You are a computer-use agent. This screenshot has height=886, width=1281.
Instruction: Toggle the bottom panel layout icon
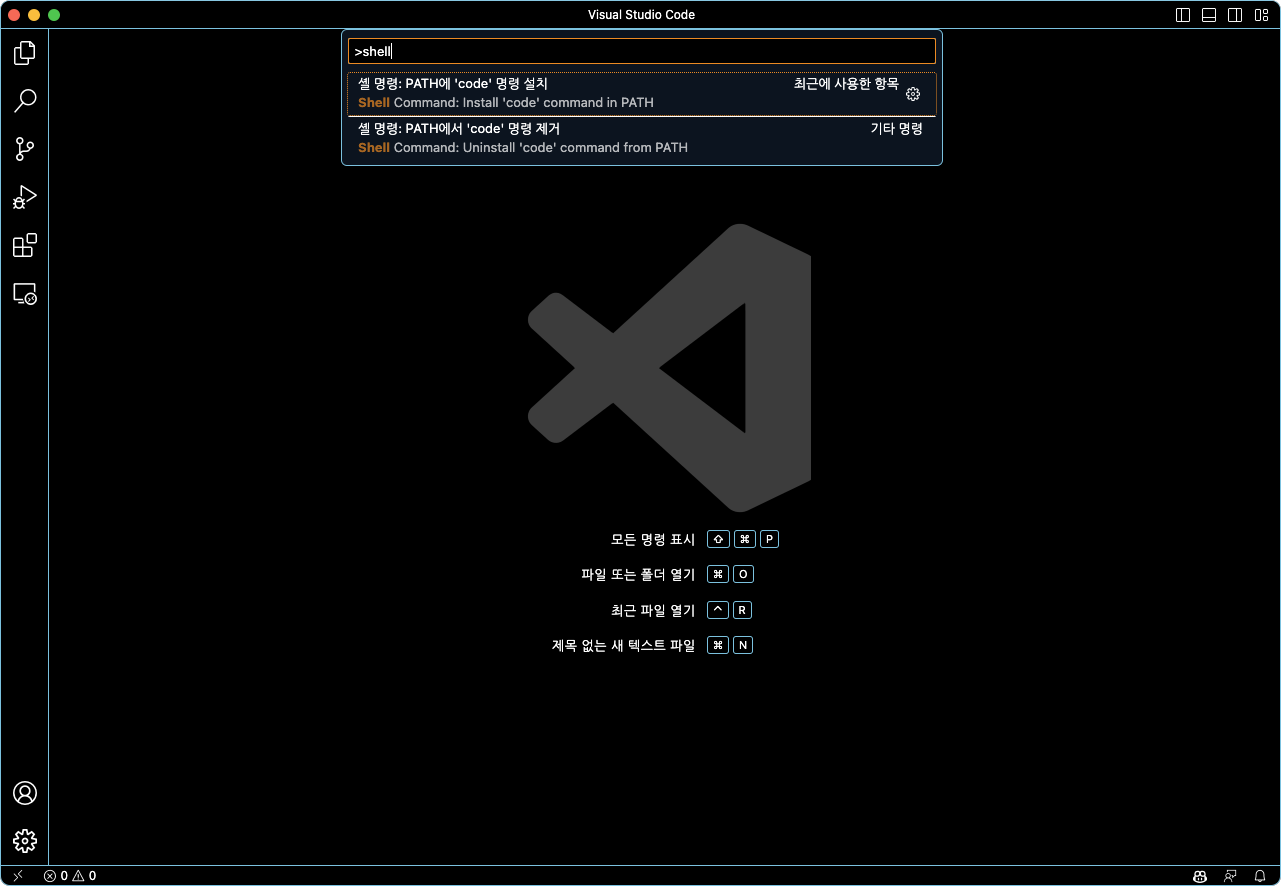pyautogui.click(x=1209, y=15)
